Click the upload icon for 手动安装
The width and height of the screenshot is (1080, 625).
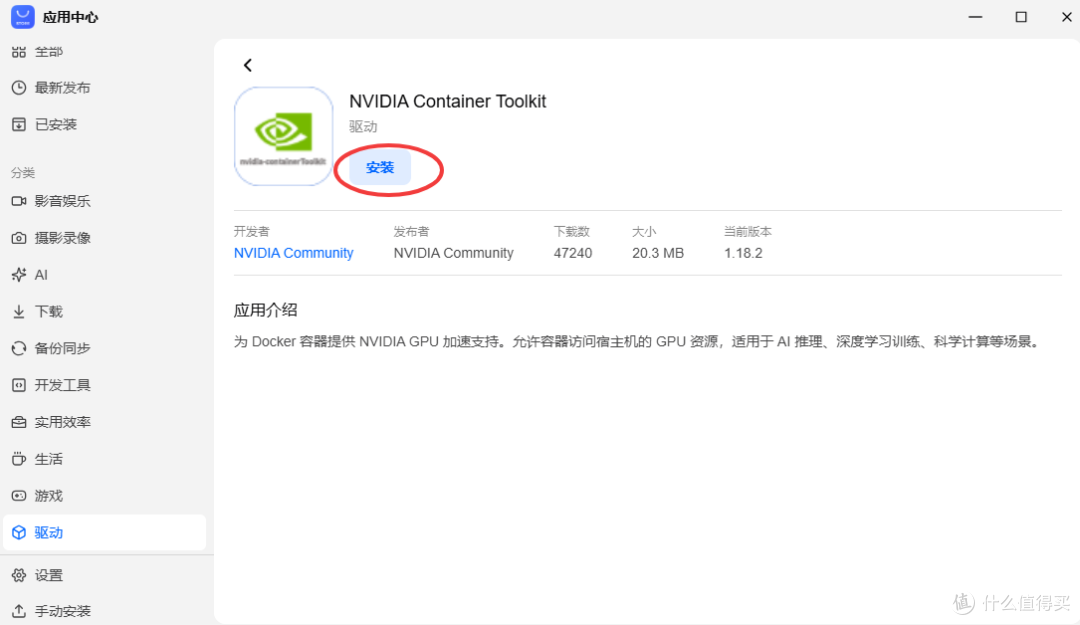19,611
